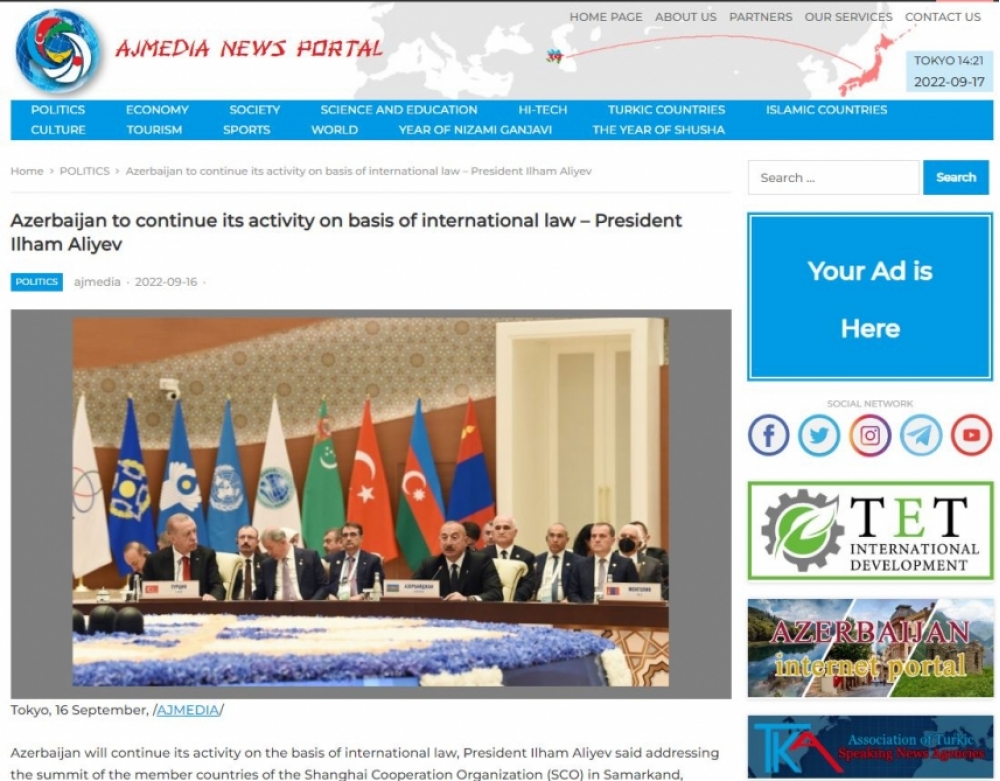Image resolution: width=1000 pixels, height=781 pixels.
Task: Open the ABOUT US page
Action: click(x=686, y=17)
